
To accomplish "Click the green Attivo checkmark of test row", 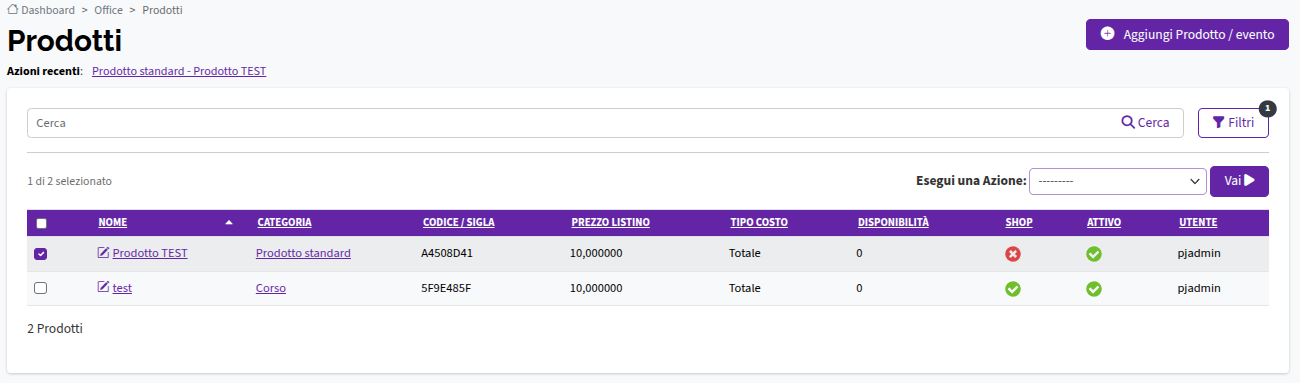I will click(1094, 289).
